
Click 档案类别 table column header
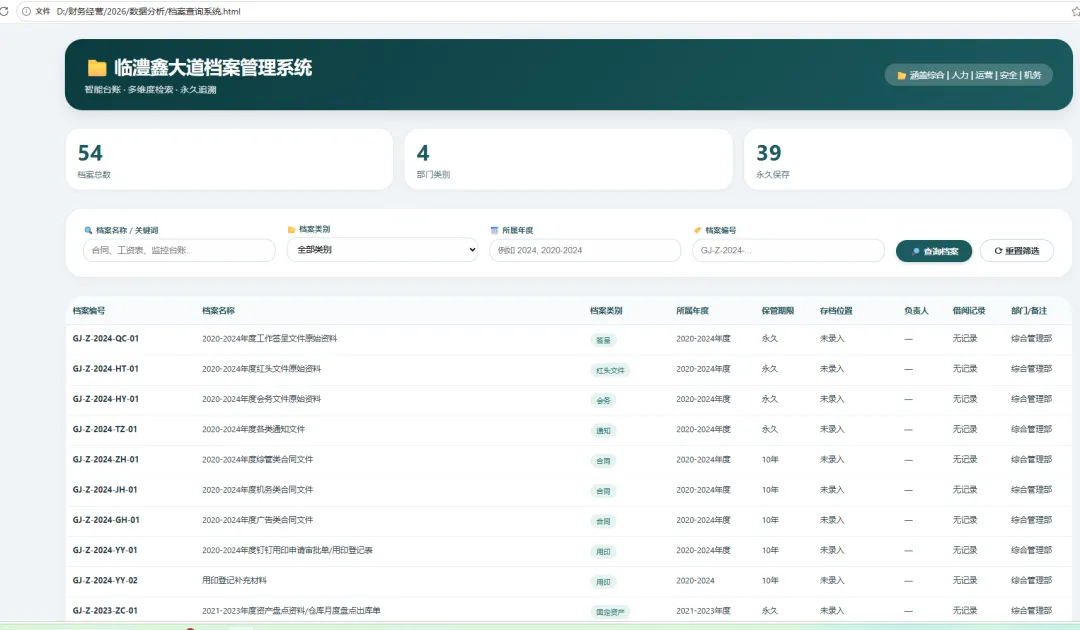(606, 311)
